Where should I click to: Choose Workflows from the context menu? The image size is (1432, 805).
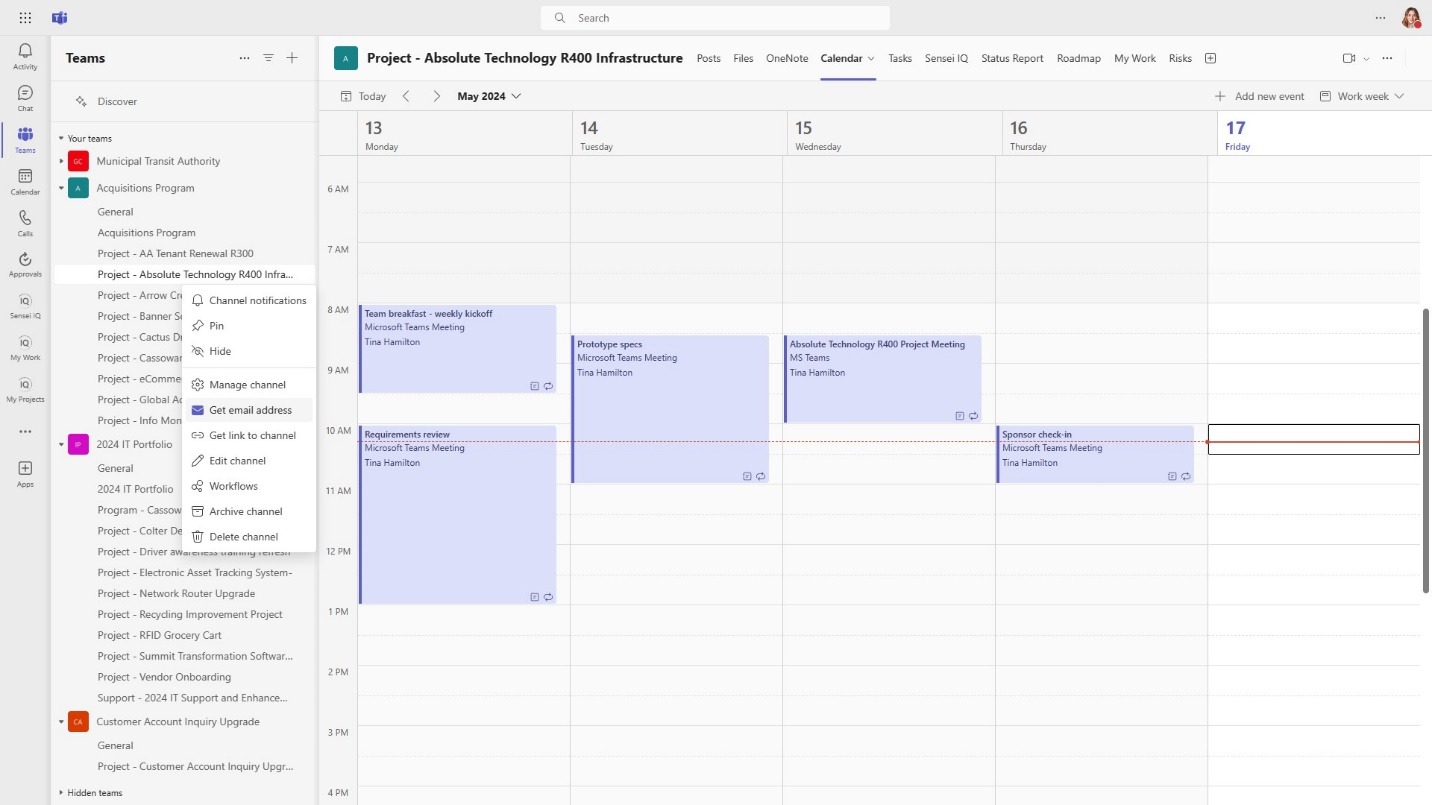pos(250,486)
